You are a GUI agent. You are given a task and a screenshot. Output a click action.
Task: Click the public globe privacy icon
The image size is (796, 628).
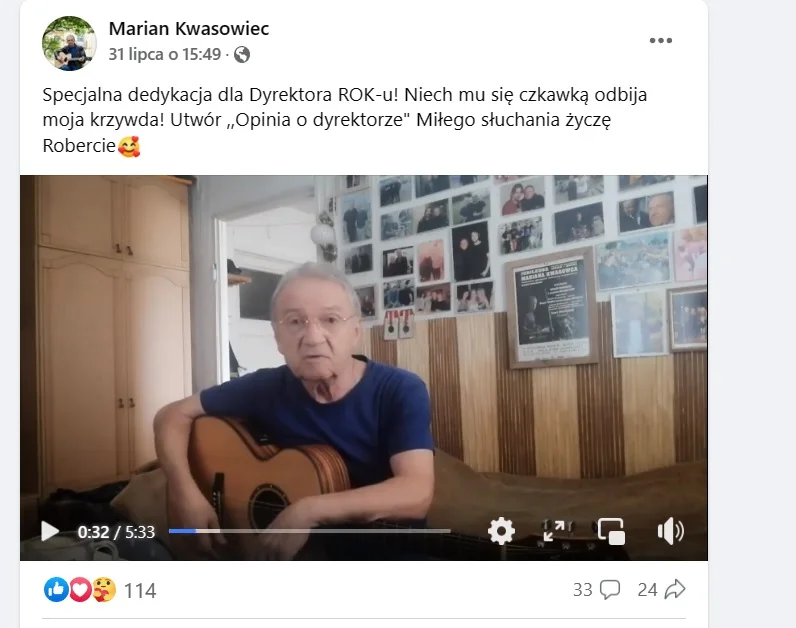click(242, 54)
